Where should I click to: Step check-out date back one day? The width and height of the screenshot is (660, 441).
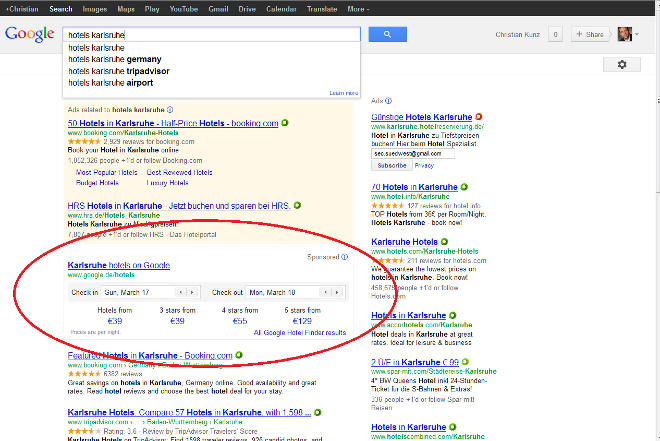[325, 292]
